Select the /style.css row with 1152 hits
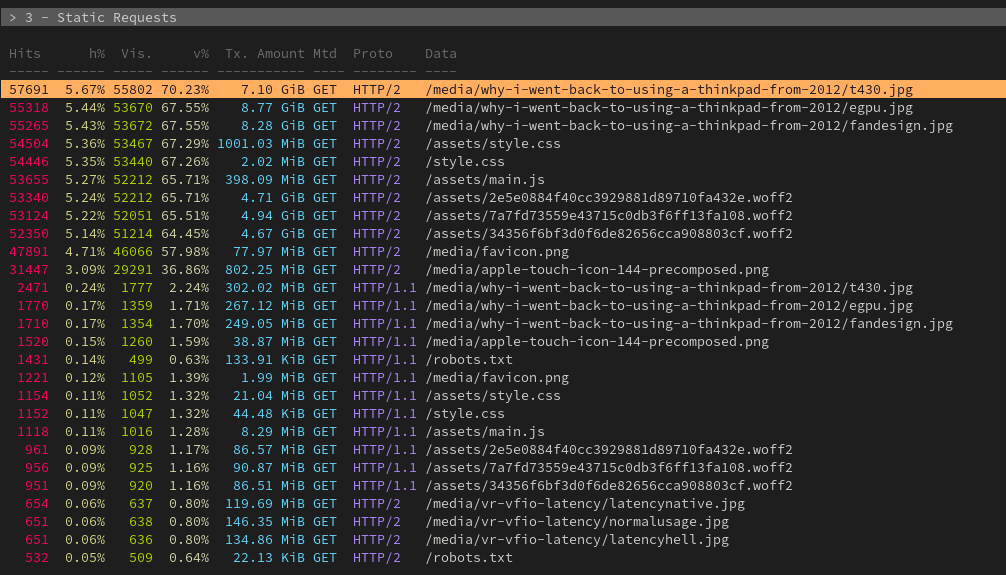 point(464,414)
